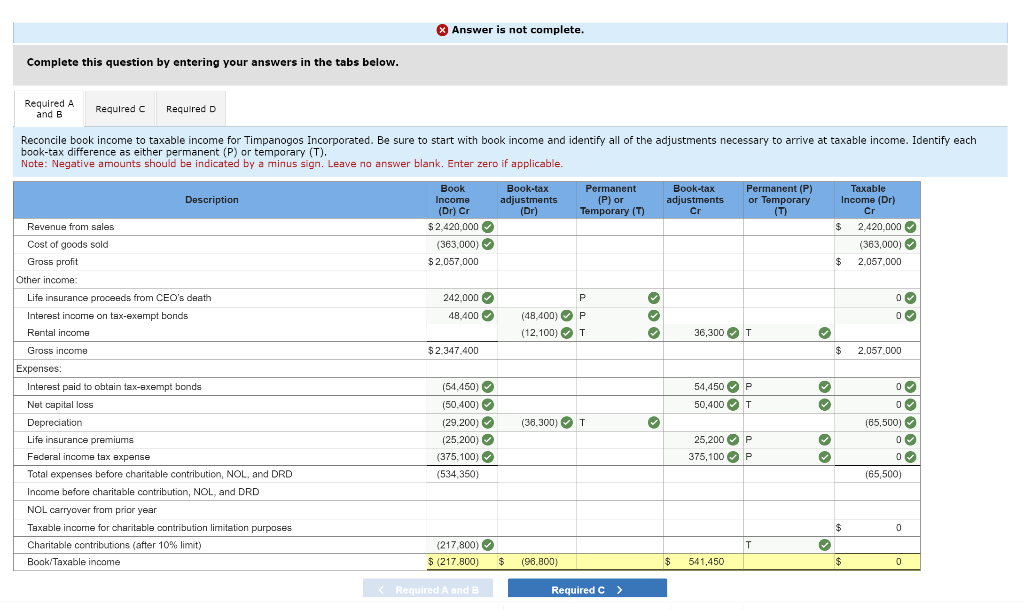
Task: Click the Required A and B button
Action: pos(427,588)
